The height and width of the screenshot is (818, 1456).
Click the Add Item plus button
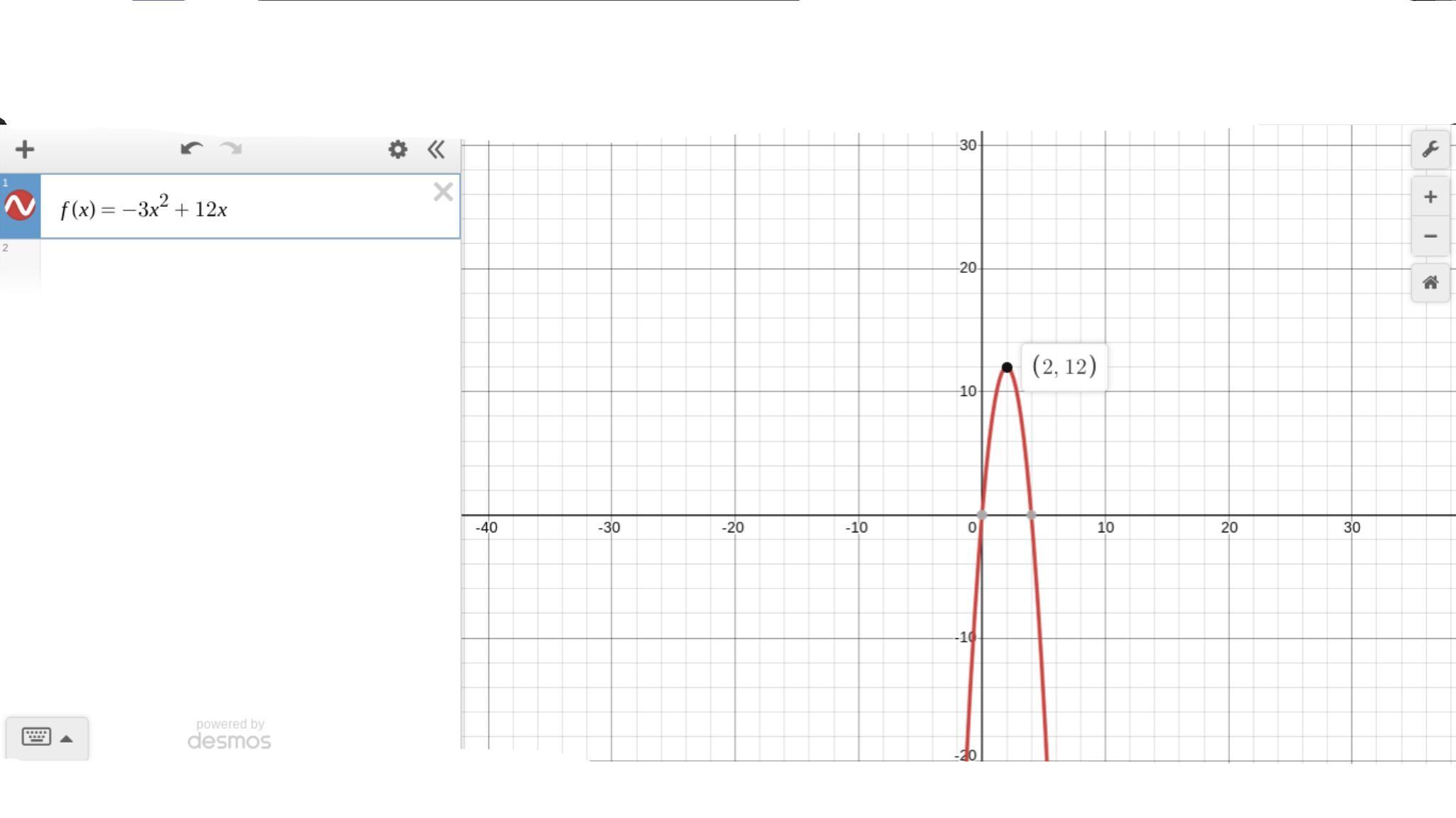(x=25, y=149)
